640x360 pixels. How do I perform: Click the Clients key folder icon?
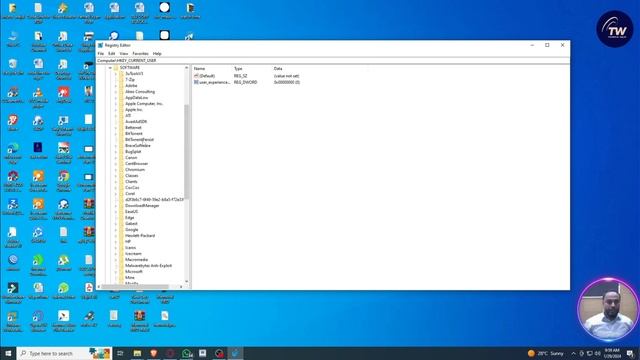121,182
